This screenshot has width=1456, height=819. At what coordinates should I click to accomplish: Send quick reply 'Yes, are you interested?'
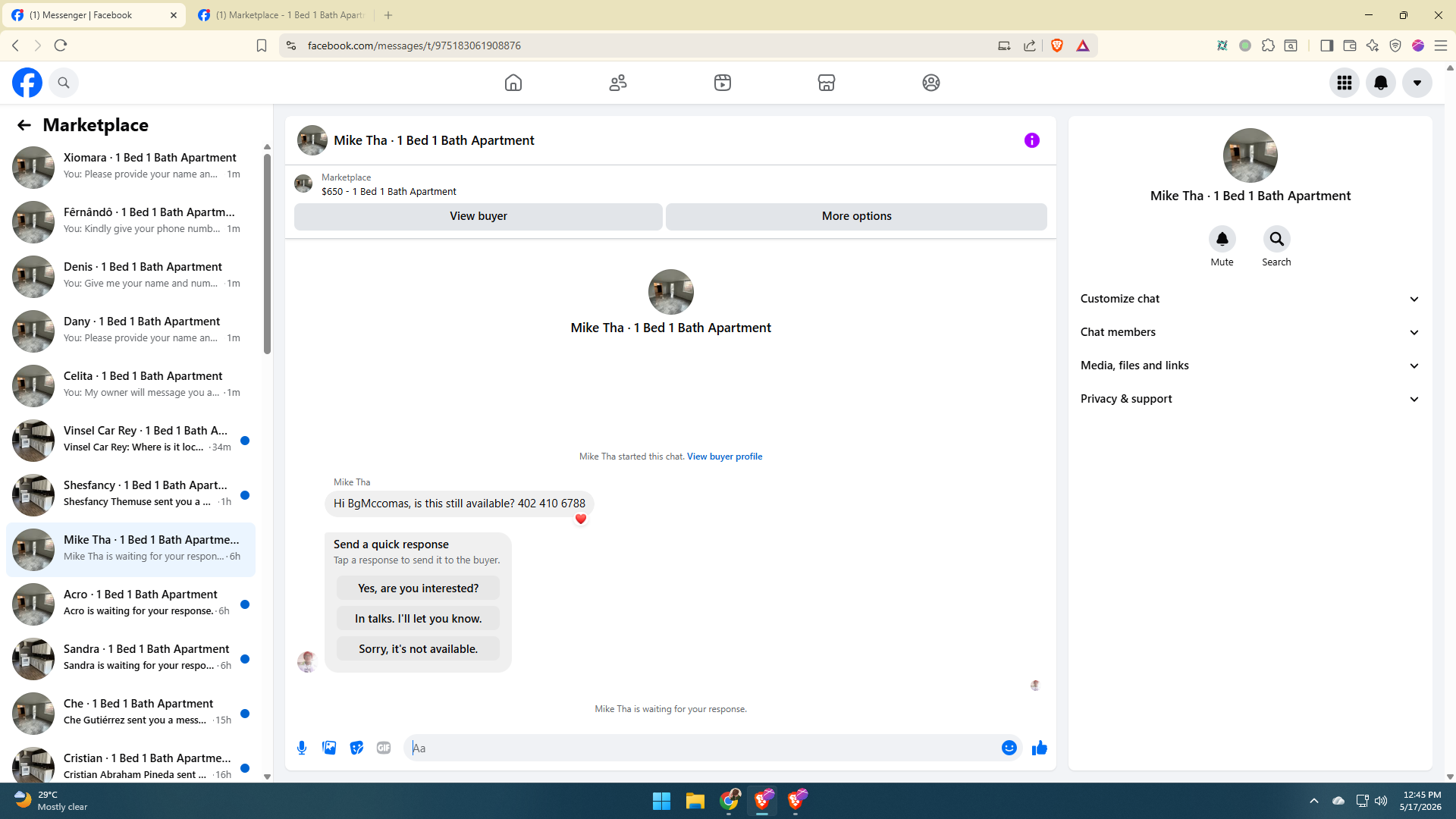pyautogui.click(x=419, y=588)
